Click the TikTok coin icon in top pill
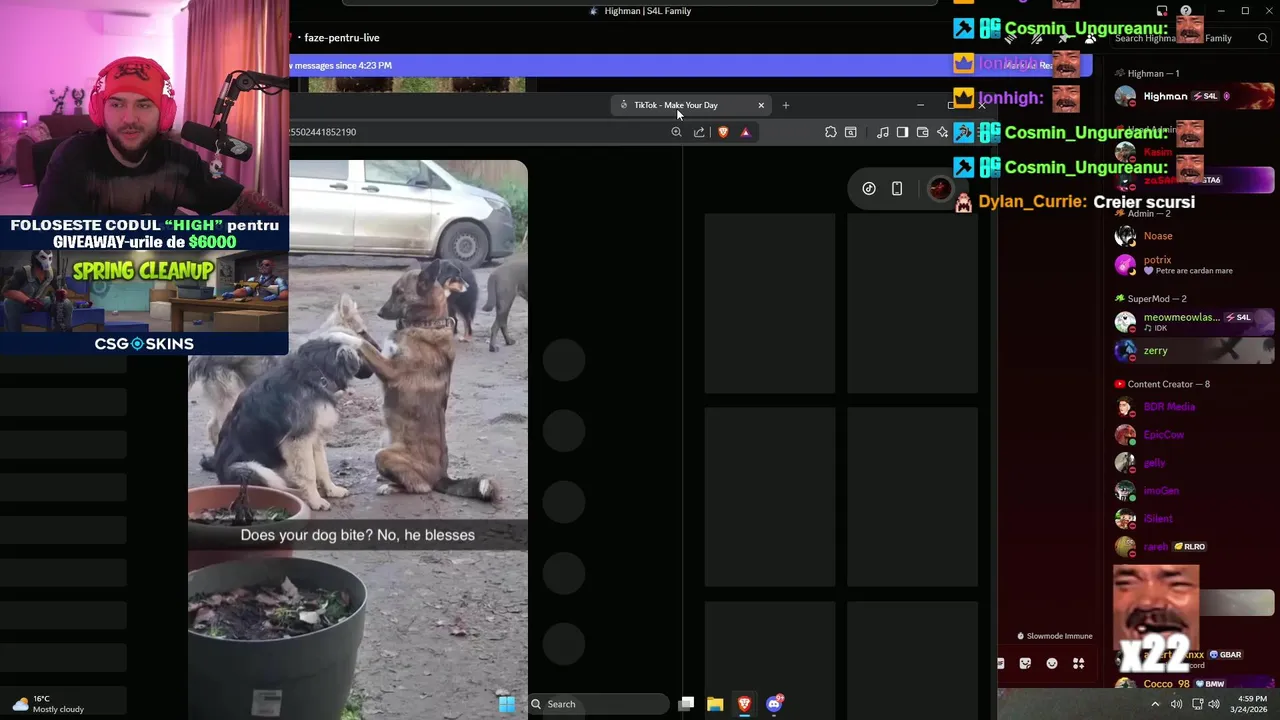Screen dimensions: 1280x720 tap(869, 189)
